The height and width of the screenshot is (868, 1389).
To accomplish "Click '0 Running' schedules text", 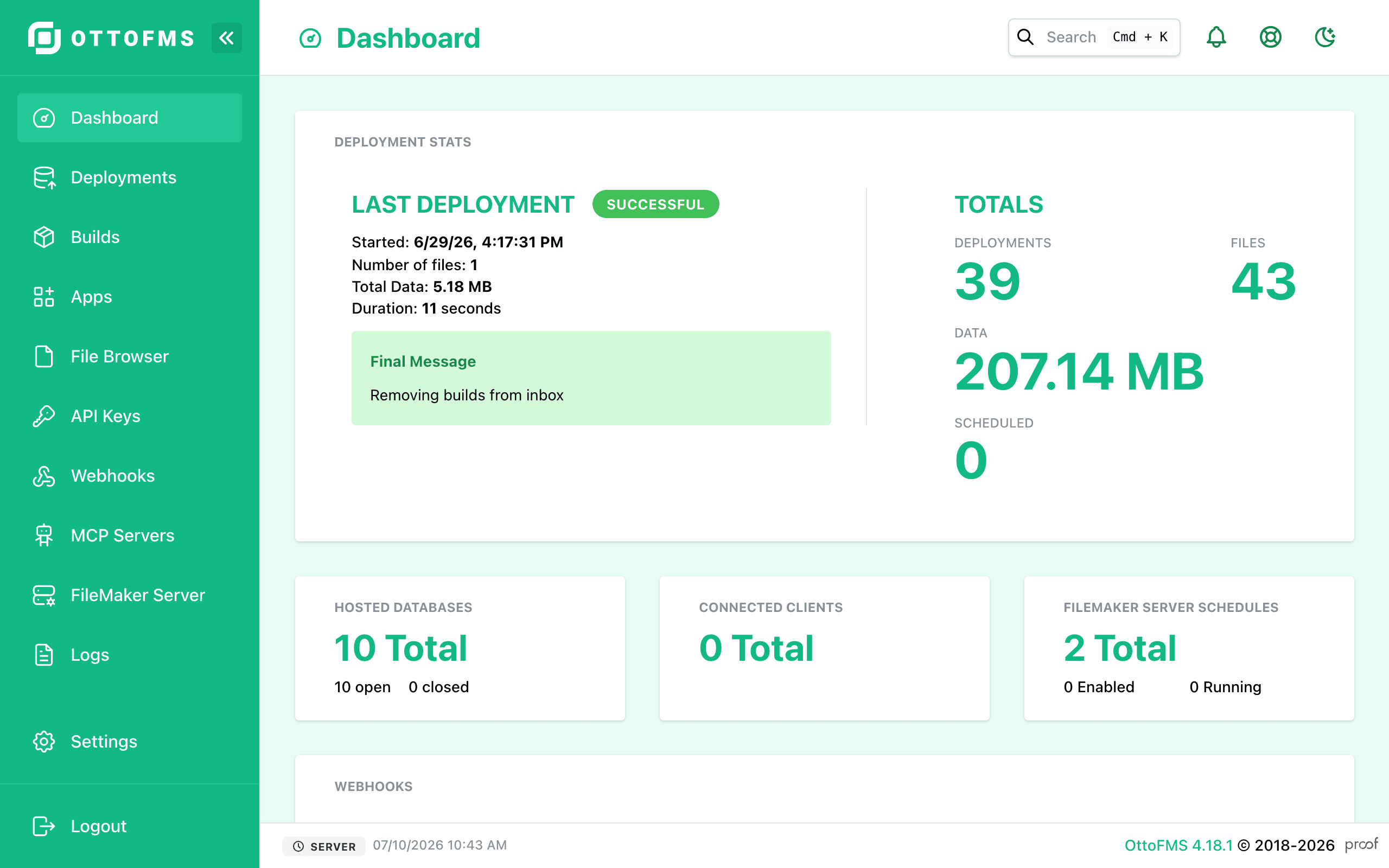I will (x=1226, y=687).
